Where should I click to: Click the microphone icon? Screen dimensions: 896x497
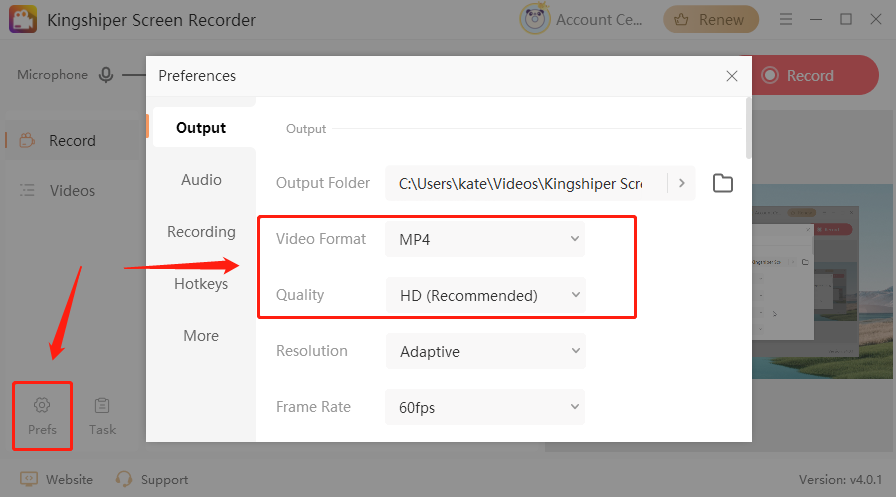(106, 75)
